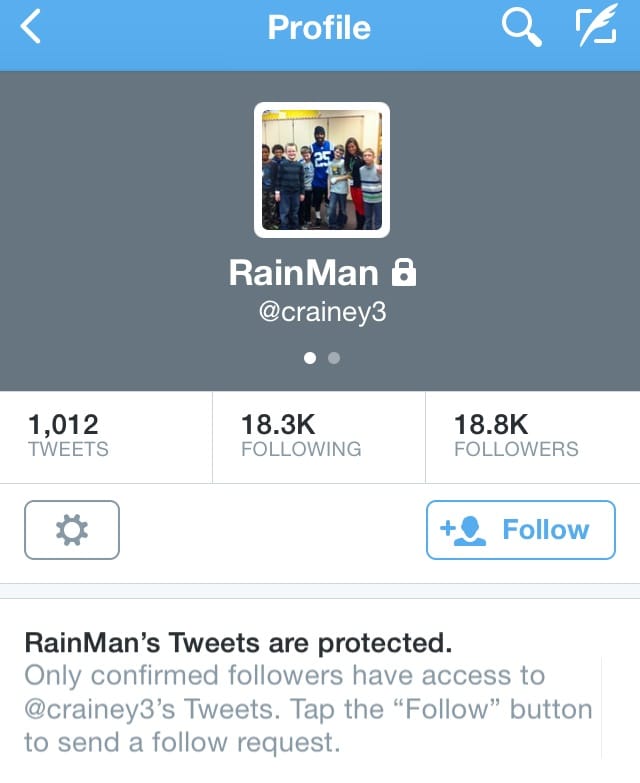The height and width of the screenshot is (783, 640).
Task: View the 1,012 Tweets count
Action: coord(106,437)
